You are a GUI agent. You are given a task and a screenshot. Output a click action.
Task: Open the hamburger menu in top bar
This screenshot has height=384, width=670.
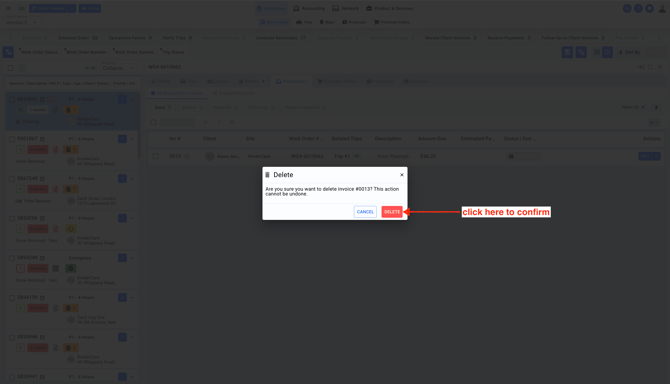point(8,8)
